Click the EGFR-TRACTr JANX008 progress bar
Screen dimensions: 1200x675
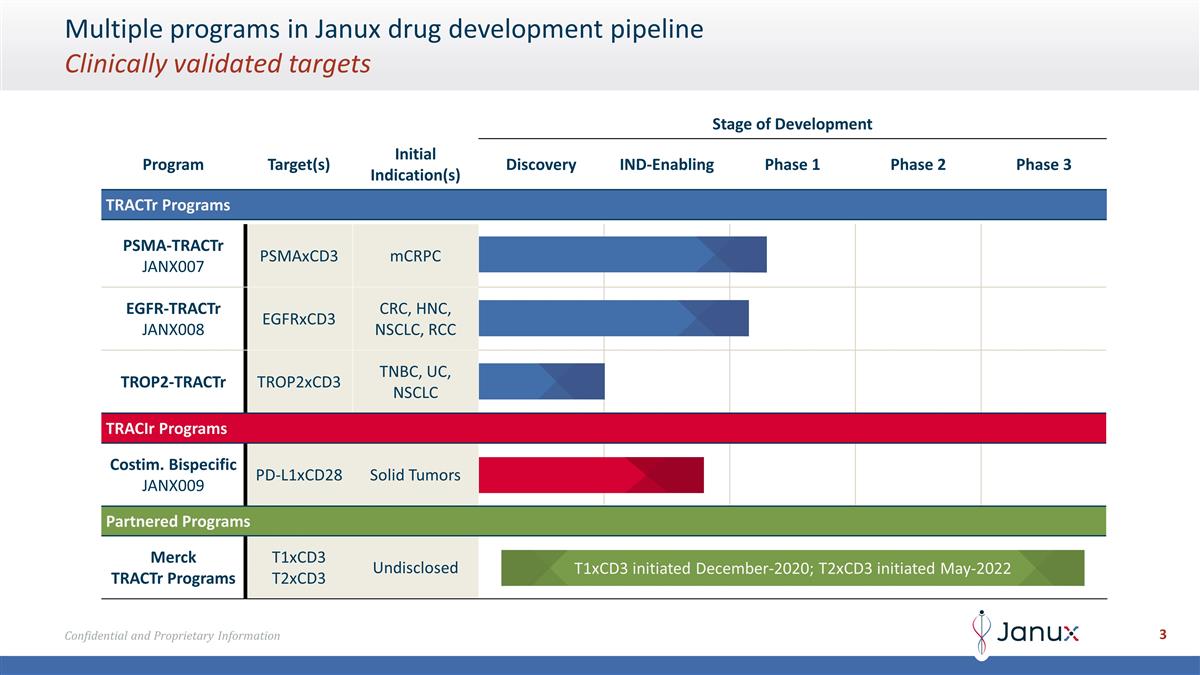tap(613, 318)
